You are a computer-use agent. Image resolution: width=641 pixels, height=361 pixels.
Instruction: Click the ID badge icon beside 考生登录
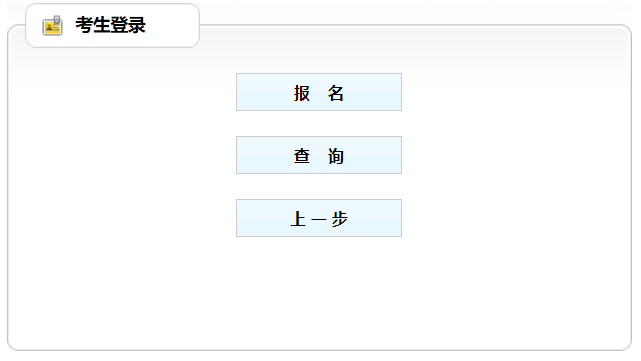pyautogui.click(x=52, y=26)
